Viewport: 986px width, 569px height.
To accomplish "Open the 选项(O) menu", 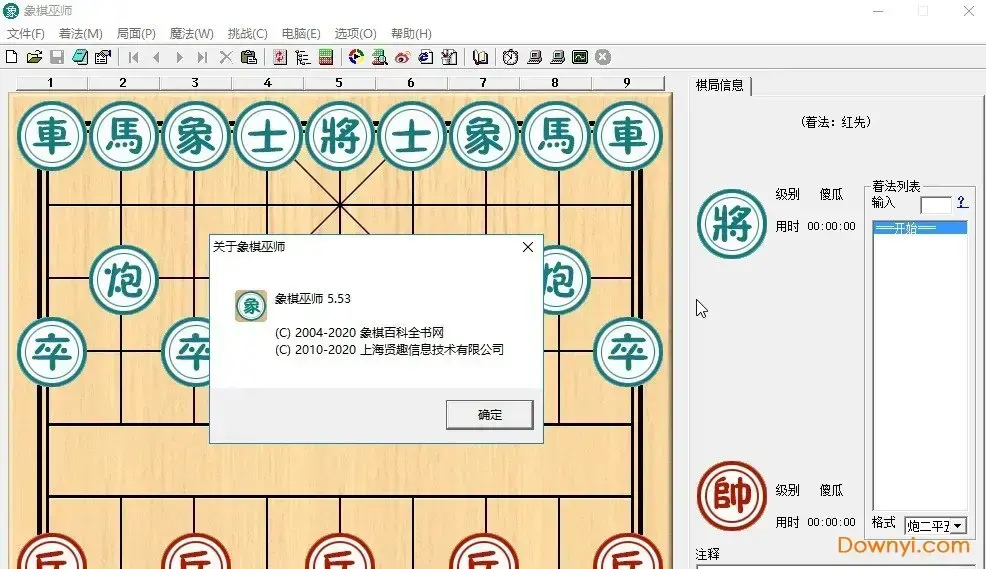I will pyautogui.click(x=355, y=33).
